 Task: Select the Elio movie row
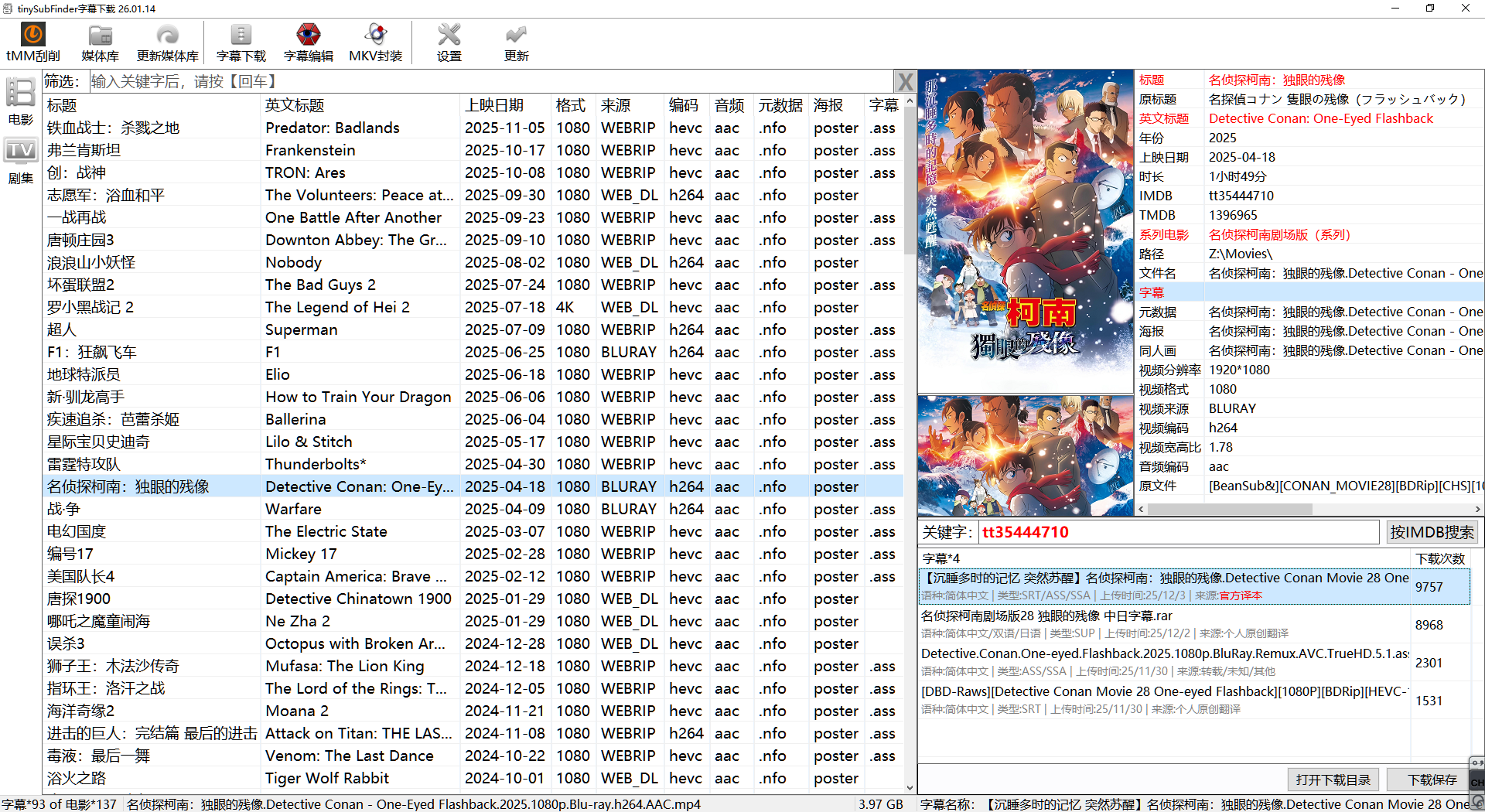(473, 374)
